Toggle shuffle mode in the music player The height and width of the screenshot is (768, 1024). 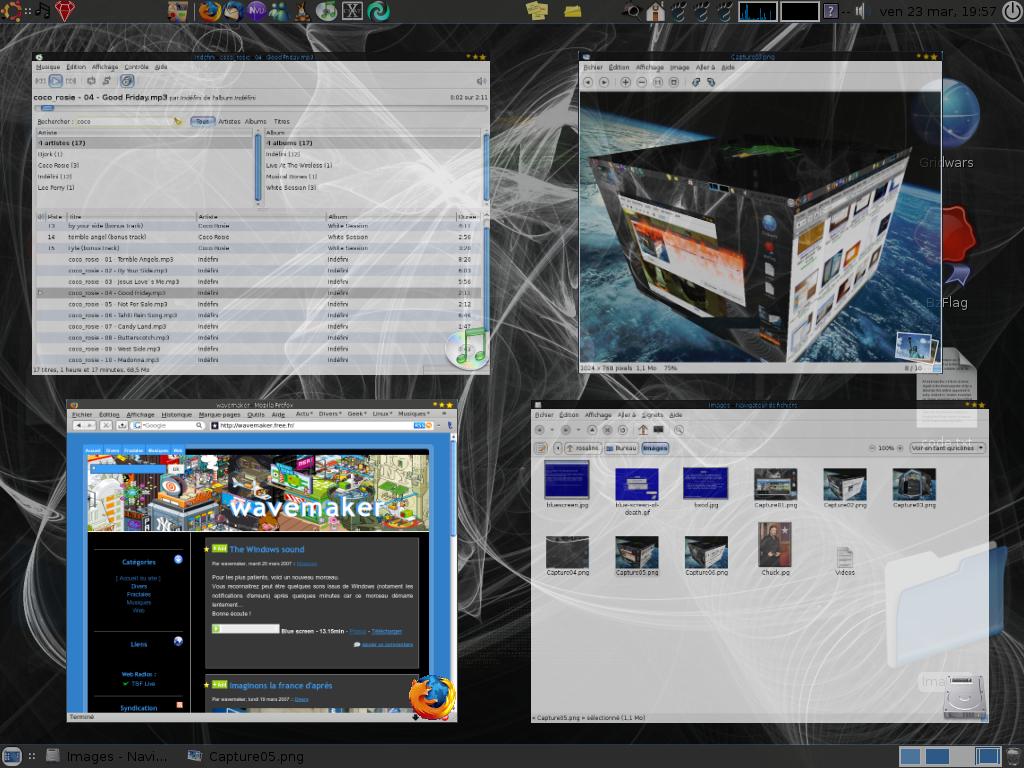(x=106, y=81)
